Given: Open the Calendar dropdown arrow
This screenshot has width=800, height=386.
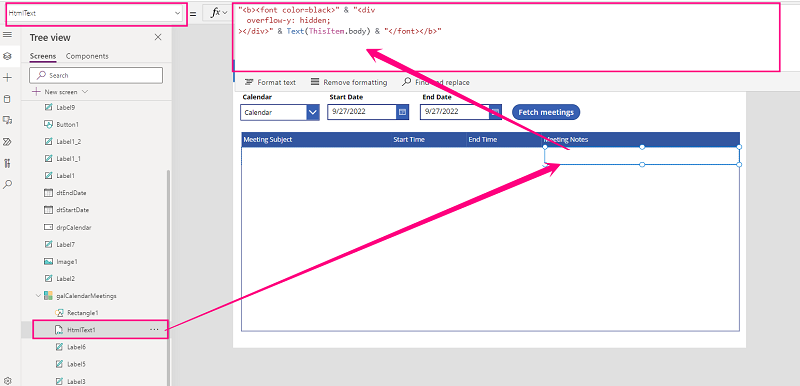Looking at the screenshot, I should pos(313,112).
